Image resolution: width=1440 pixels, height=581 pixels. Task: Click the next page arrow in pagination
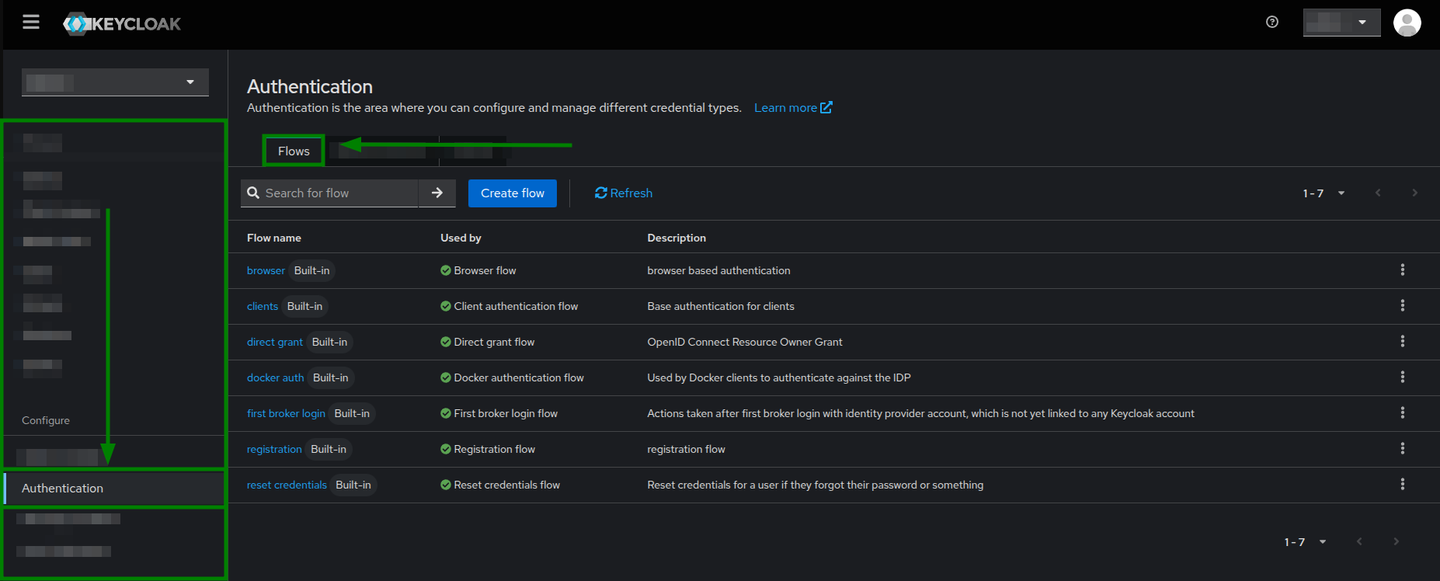click(1414, 192)
